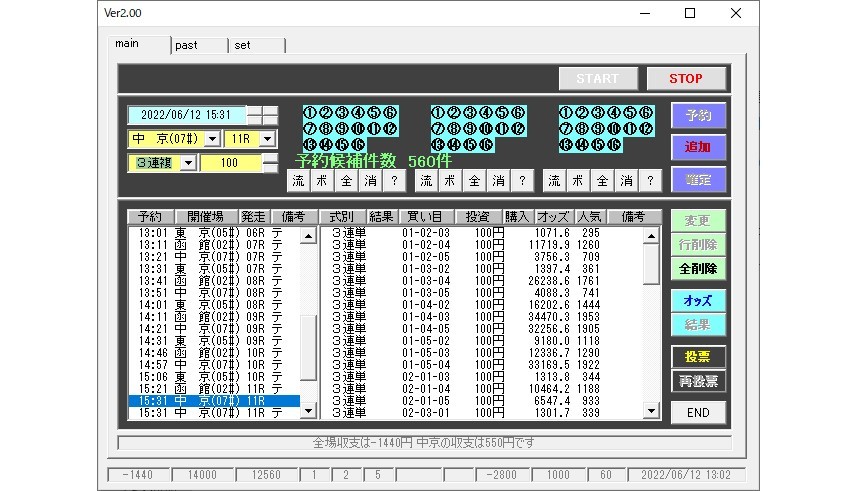Toggle number ① in the first number grid
Image resolution: width=856 pixels, height=491 pixels.
tap(310, 113)
